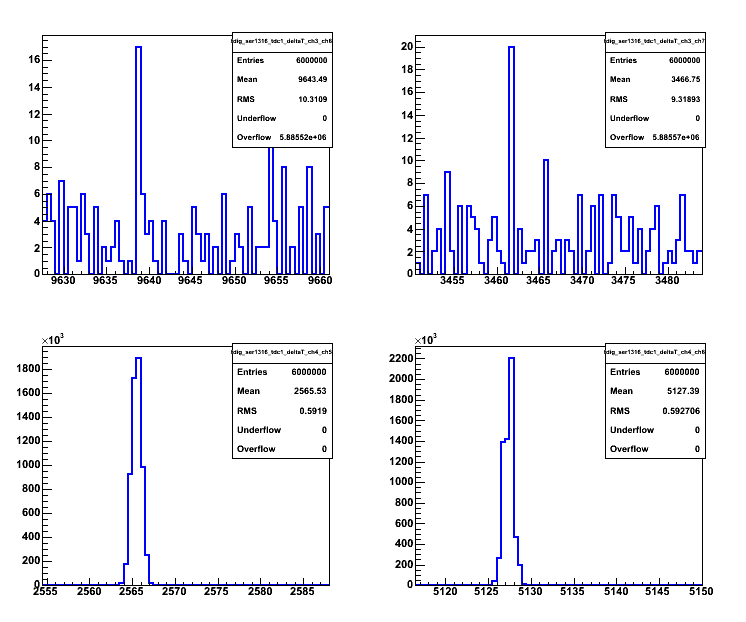The height and width of the screenshot is (622, 746).
Task: Click x-axis label 3460 in top-right plot
Action: pos(496,280)
